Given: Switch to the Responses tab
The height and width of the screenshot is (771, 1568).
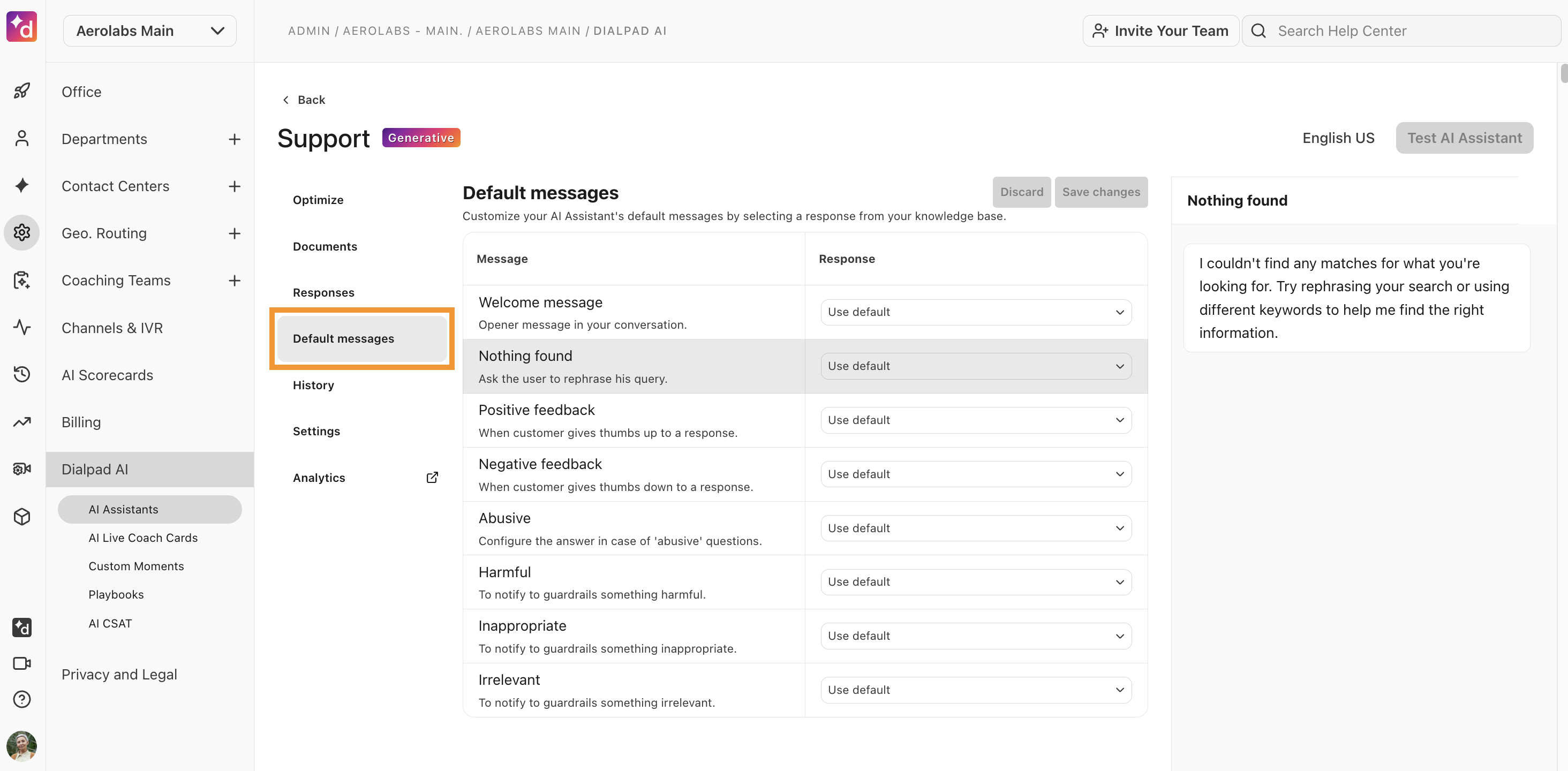Looking at the screenshot, I should (x=361, y=293).
